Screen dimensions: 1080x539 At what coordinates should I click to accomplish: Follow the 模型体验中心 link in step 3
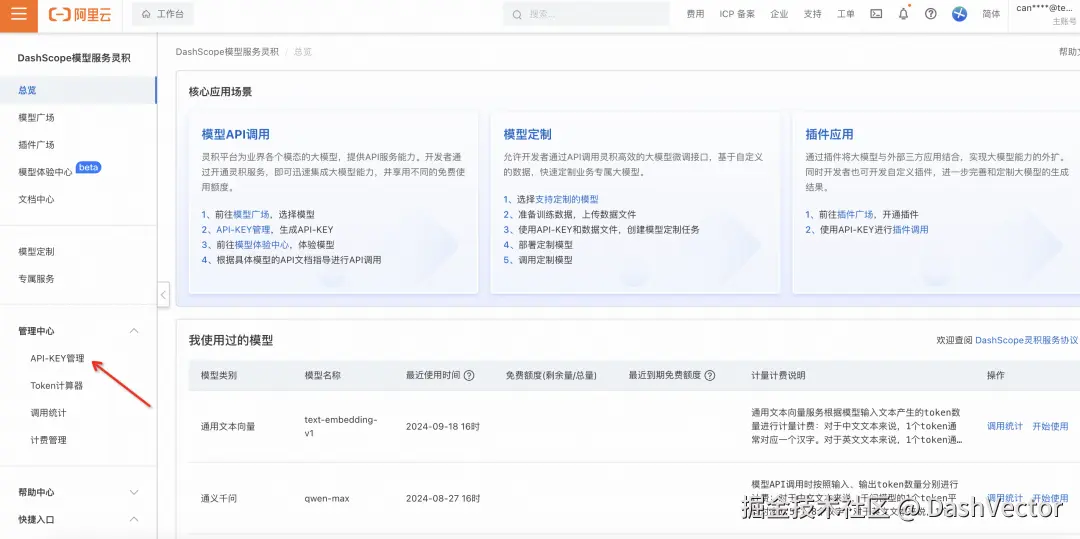[x=262, y=245]
